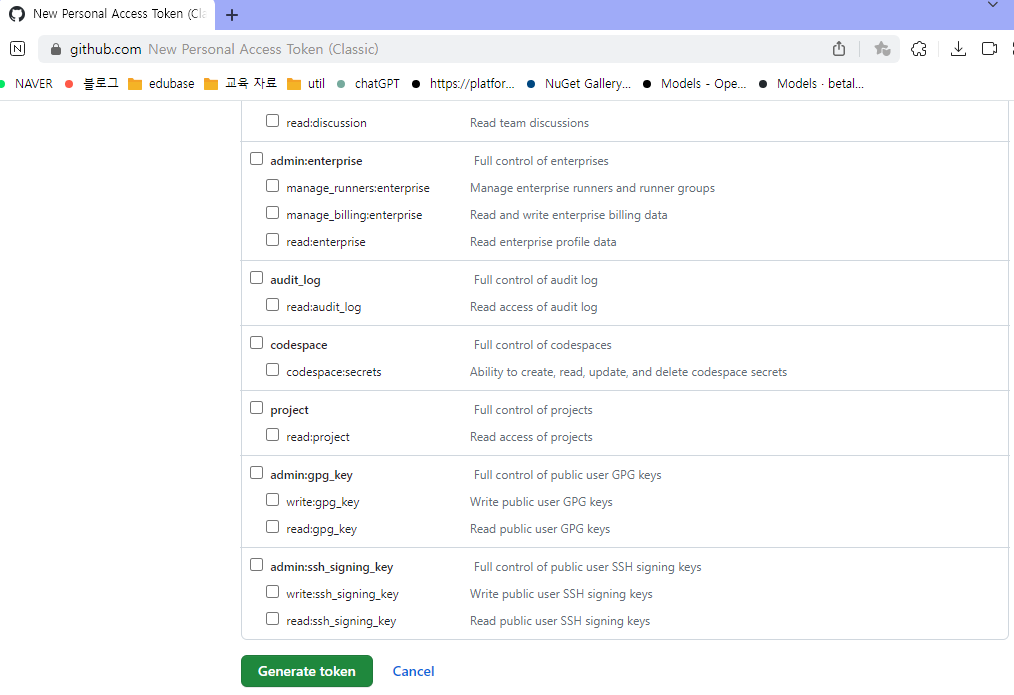The width and height of the screenshot is (1014, 695).
Task: Click the bookmark star icon
Action: coord(882,48)
